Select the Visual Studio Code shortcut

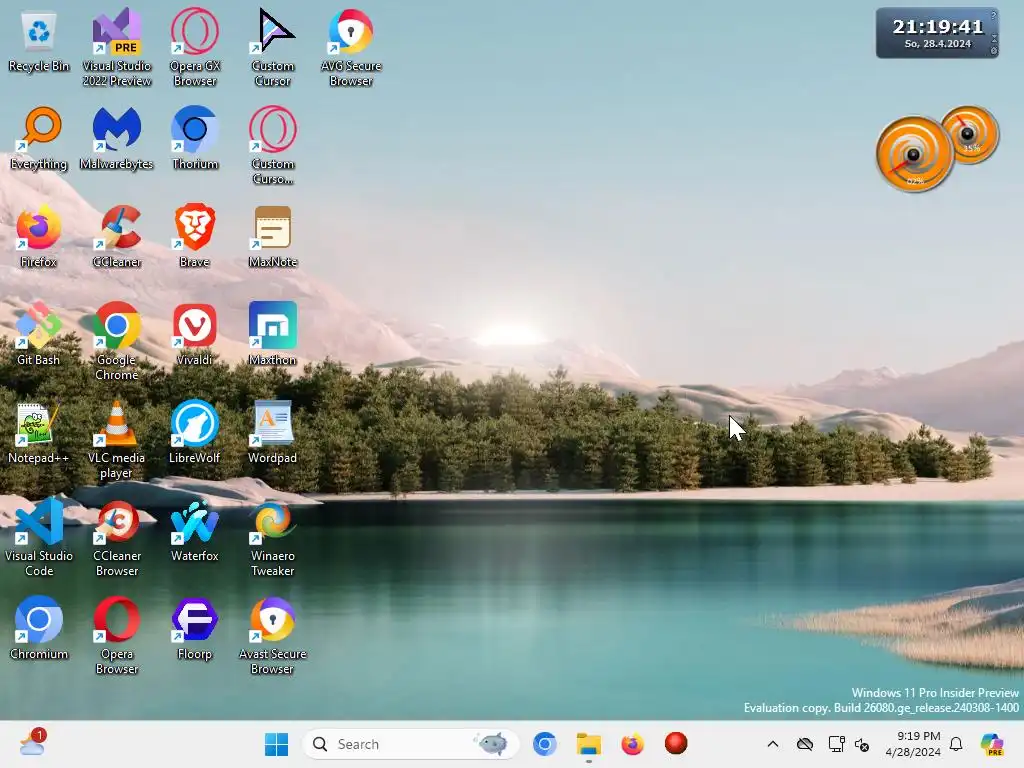(x=39, y=537)
